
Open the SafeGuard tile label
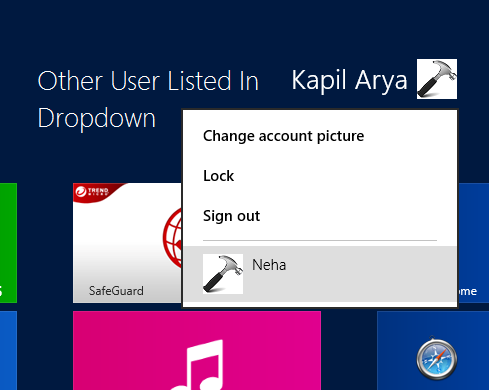coord(116,291)
